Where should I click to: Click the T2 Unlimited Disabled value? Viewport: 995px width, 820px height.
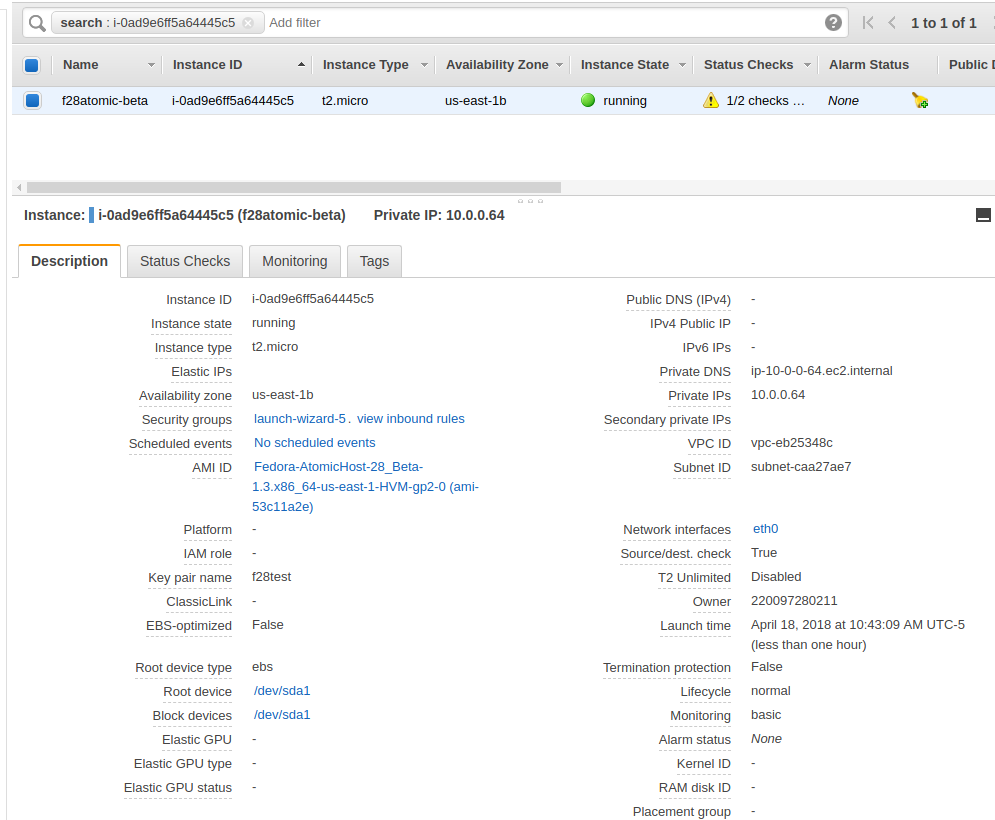pyautogui.click(x=776, y=577)
